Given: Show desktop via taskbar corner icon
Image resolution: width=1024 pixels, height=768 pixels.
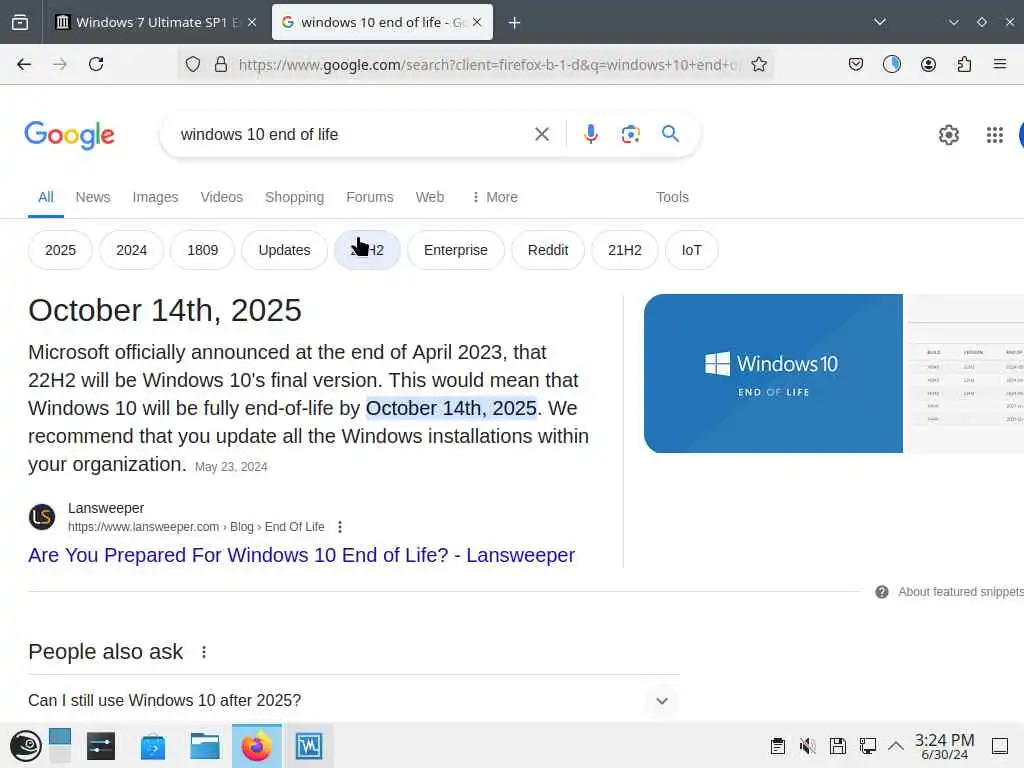Looking at the screenshot, I should (x=1000, y=746).
